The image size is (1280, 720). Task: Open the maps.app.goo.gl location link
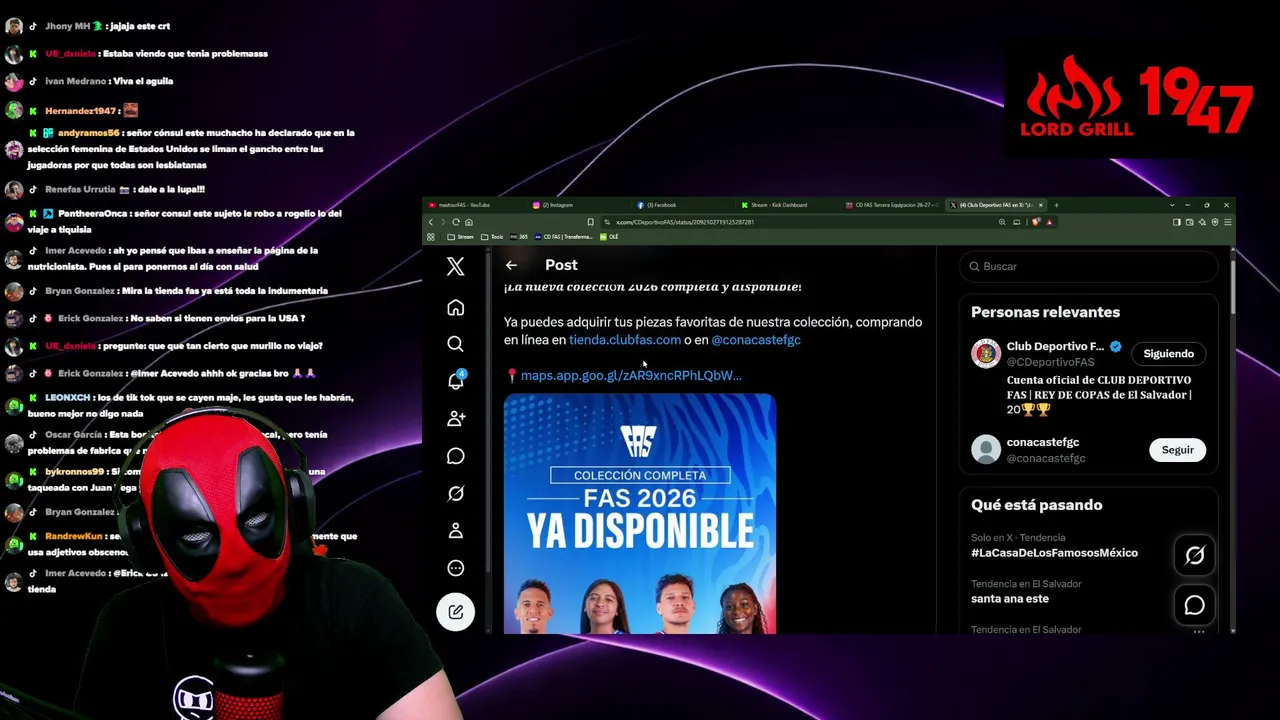pyautogui.click(x=631, y=375)
